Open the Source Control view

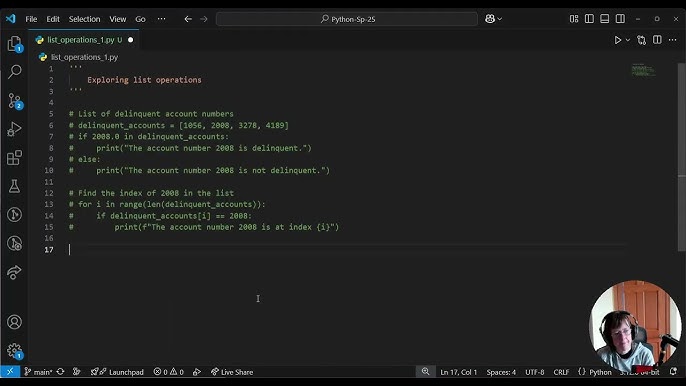pyautogui.click(x=14, y=101)
